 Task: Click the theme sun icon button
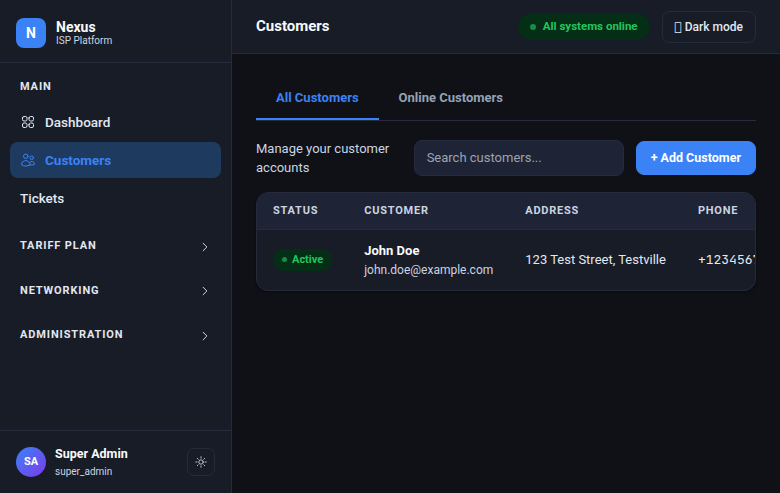(201, 462)
